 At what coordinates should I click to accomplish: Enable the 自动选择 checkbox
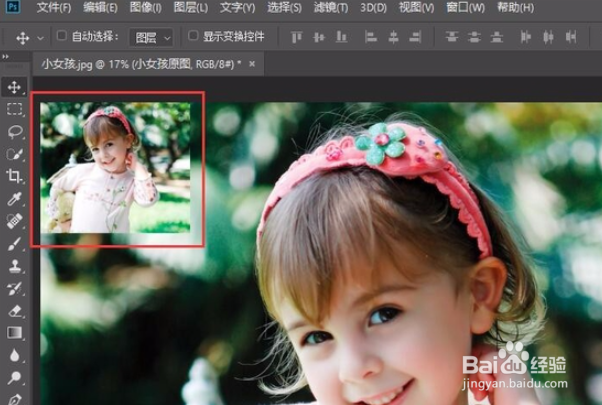pyautogui.click(x=61, y=36)
